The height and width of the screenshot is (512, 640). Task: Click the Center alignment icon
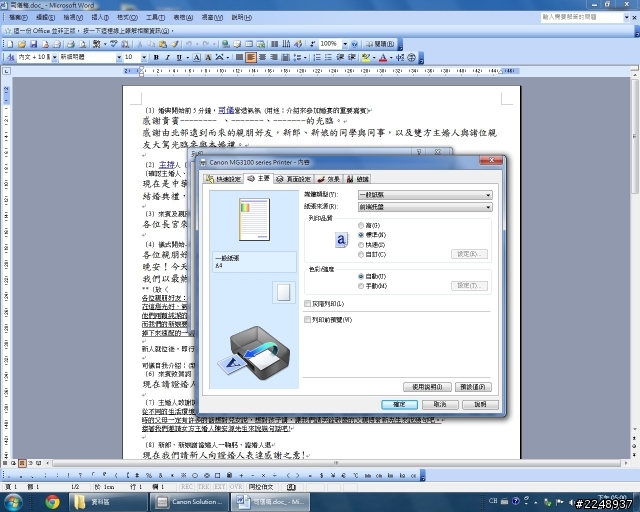click(262, 58)
